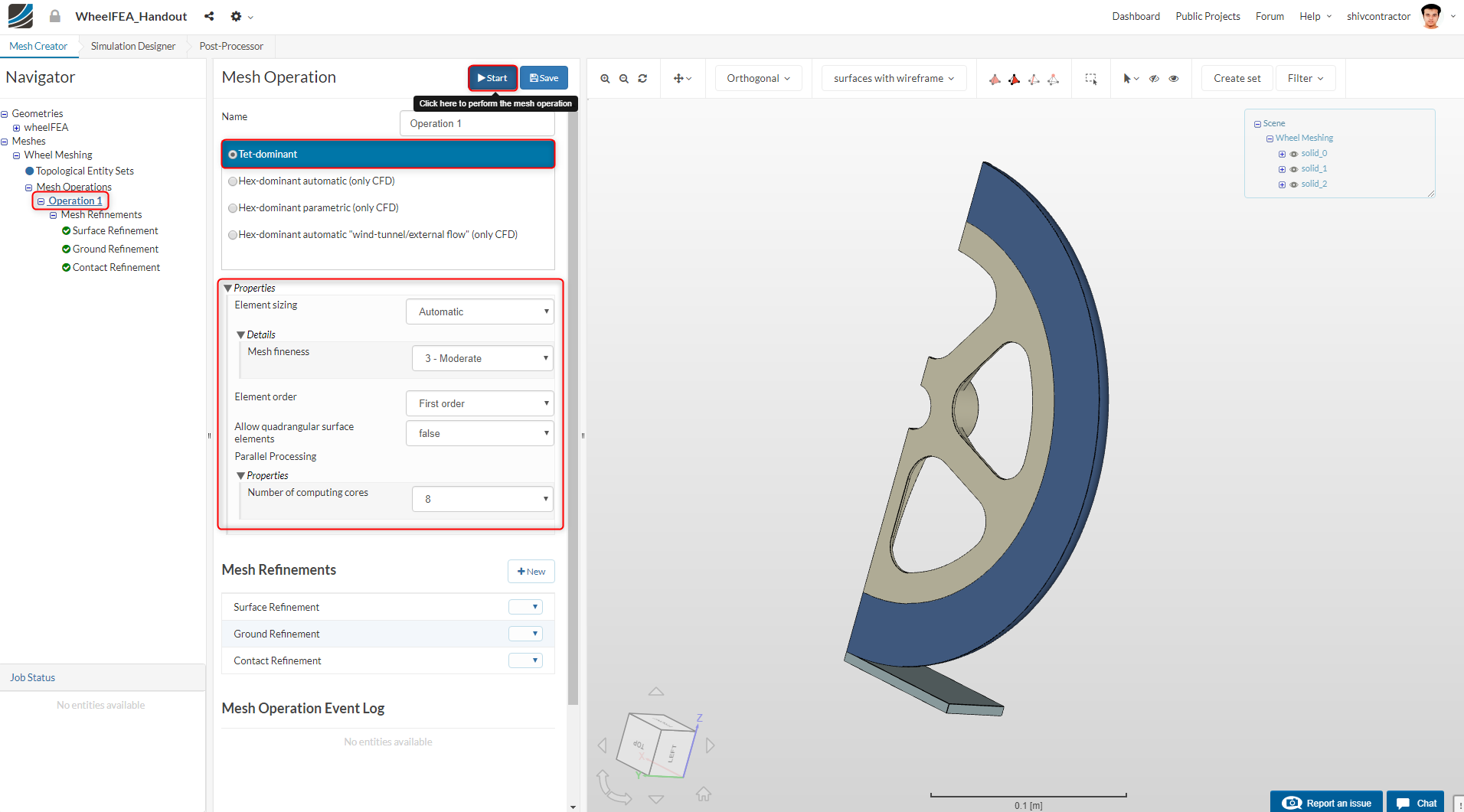Collapse the Properties section triangle
The width and height of the screenshot is (1464, 812).
(227, 289)
